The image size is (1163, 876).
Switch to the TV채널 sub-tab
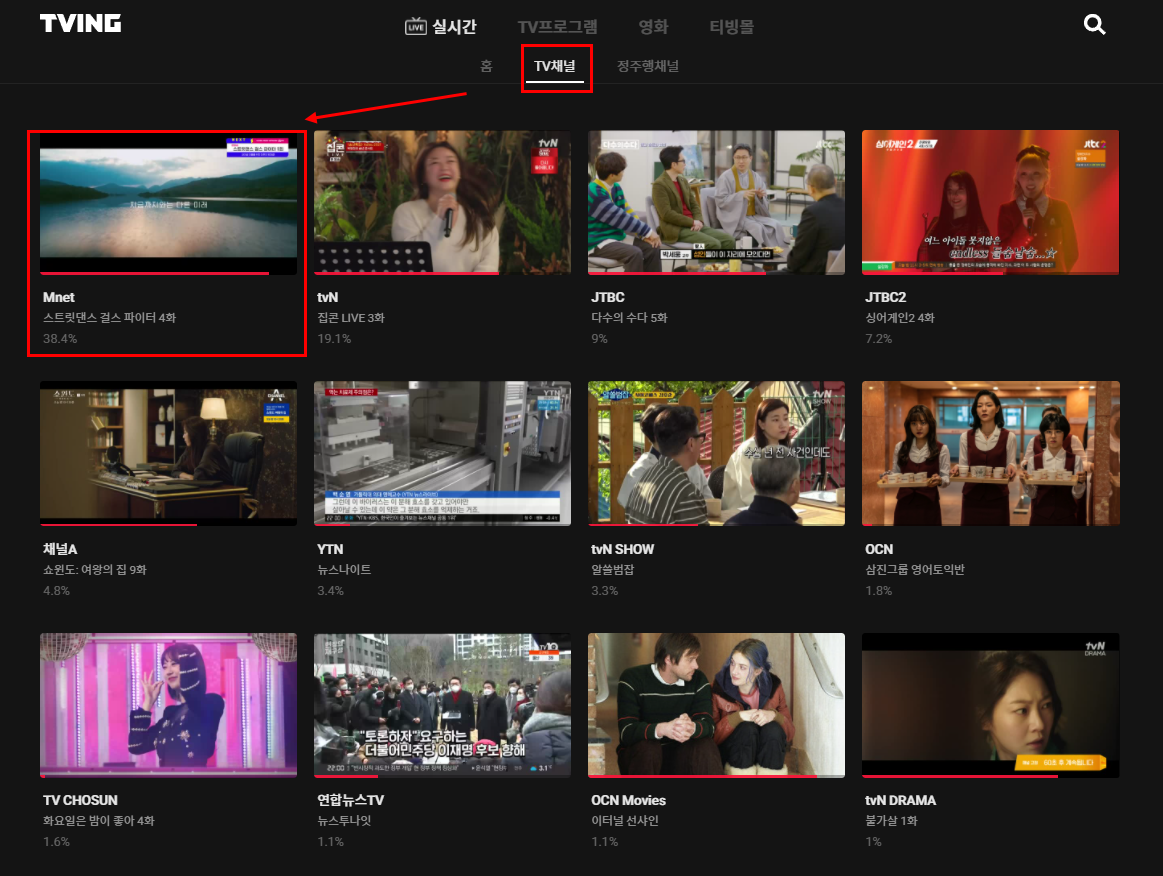point(555,66)
